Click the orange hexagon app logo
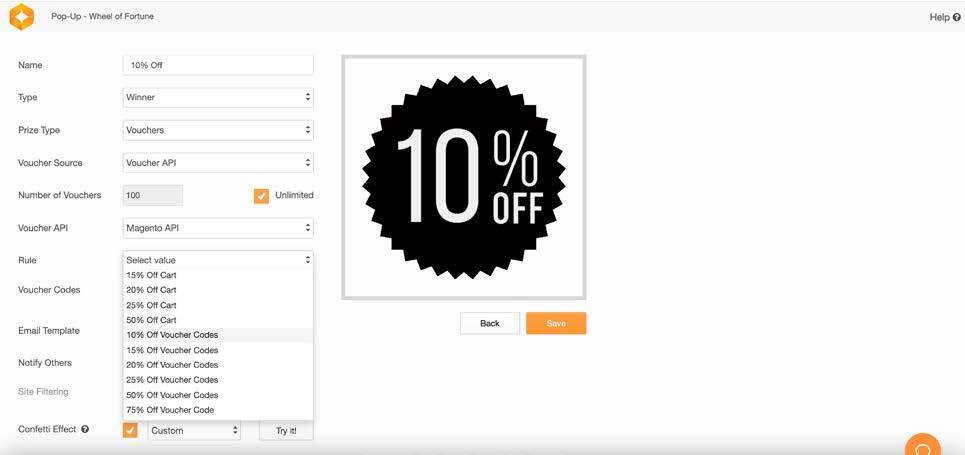The width and height of the screenshot is (965, 455). [x=22, y=17]
